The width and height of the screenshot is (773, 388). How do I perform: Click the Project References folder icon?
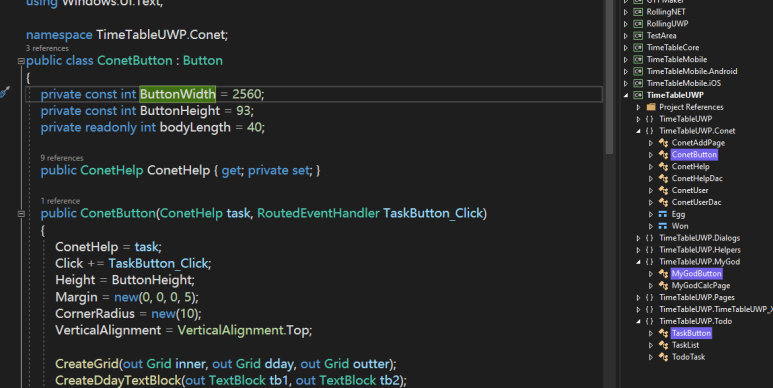pyautogui.click(x=651, y=107)
